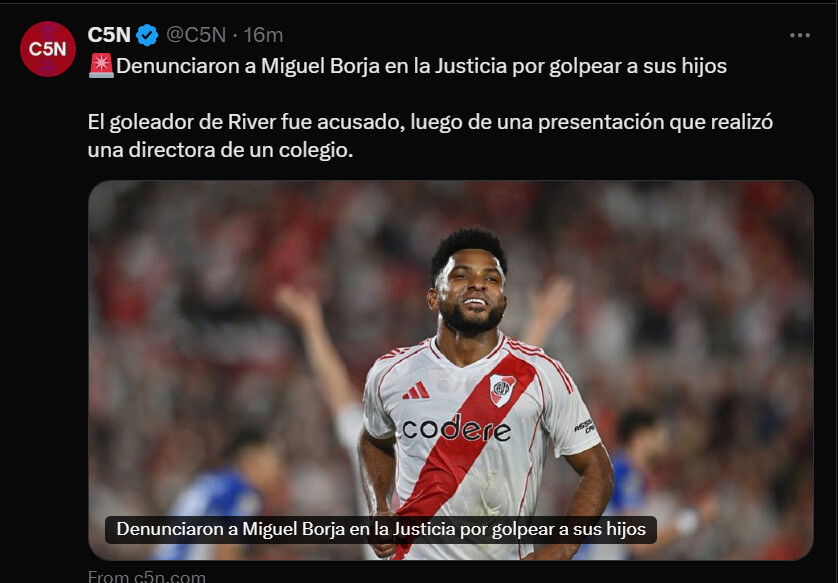Open the three-dot more options menu
This screenshot has width=838, height=583.
(x=800, y=35)
